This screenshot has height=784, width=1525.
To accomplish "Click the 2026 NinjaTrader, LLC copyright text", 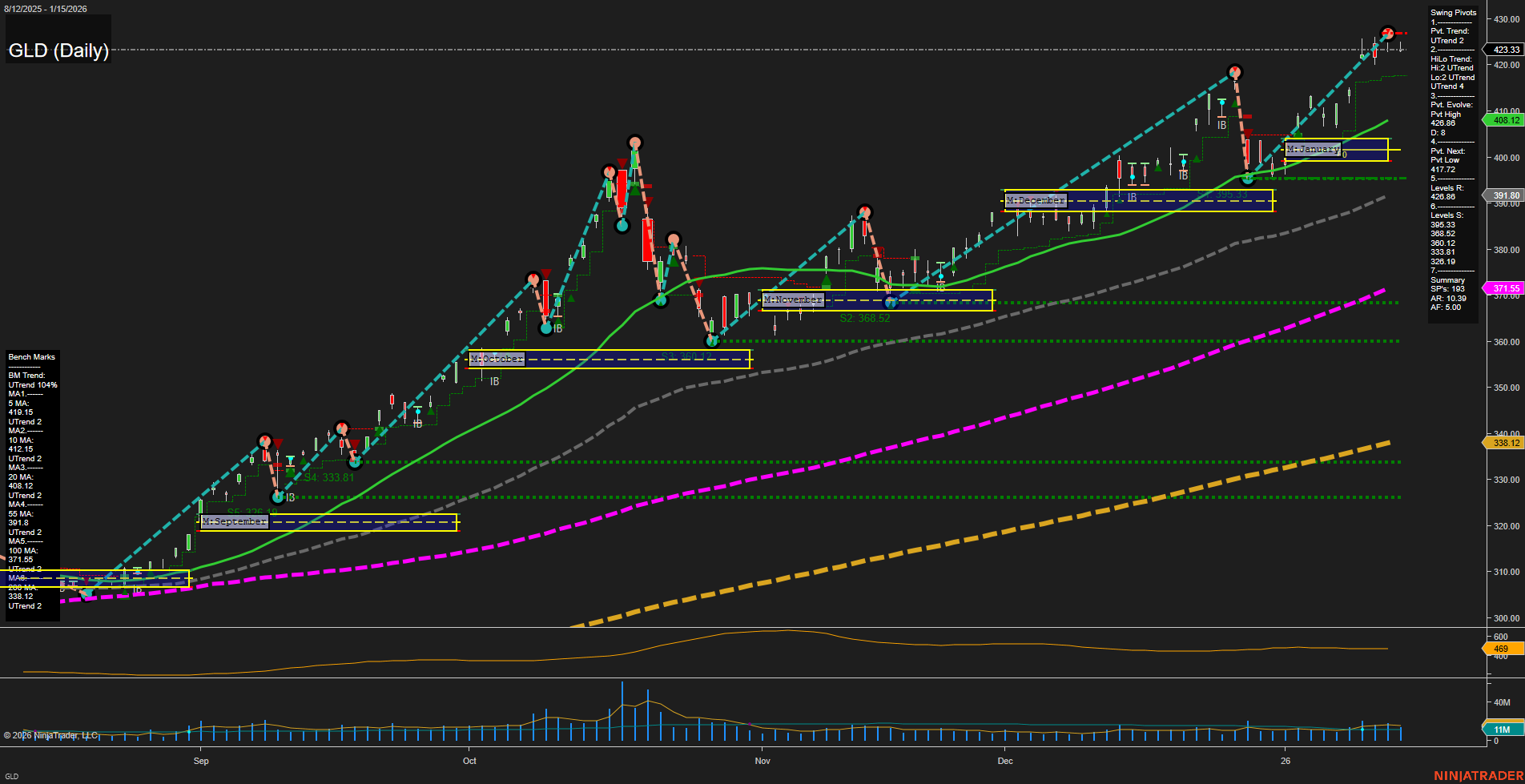I will point(52,734).
